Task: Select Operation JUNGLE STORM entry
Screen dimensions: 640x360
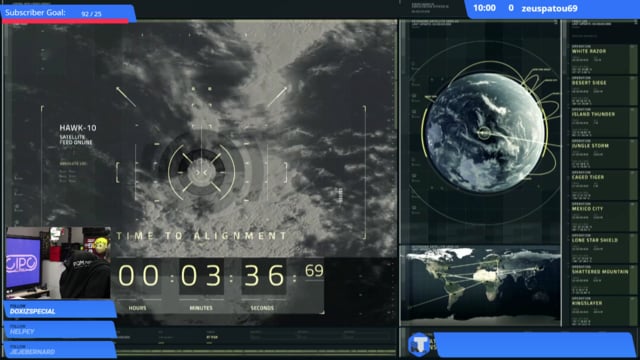Action: point(604,154)
